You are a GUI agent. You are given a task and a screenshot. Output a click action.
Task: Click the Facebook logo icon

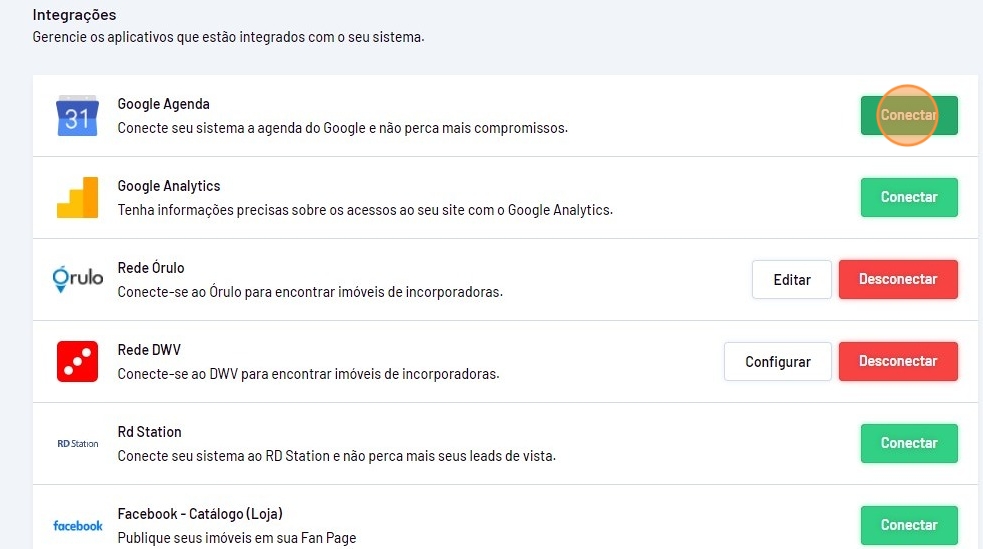click(77, 525)
